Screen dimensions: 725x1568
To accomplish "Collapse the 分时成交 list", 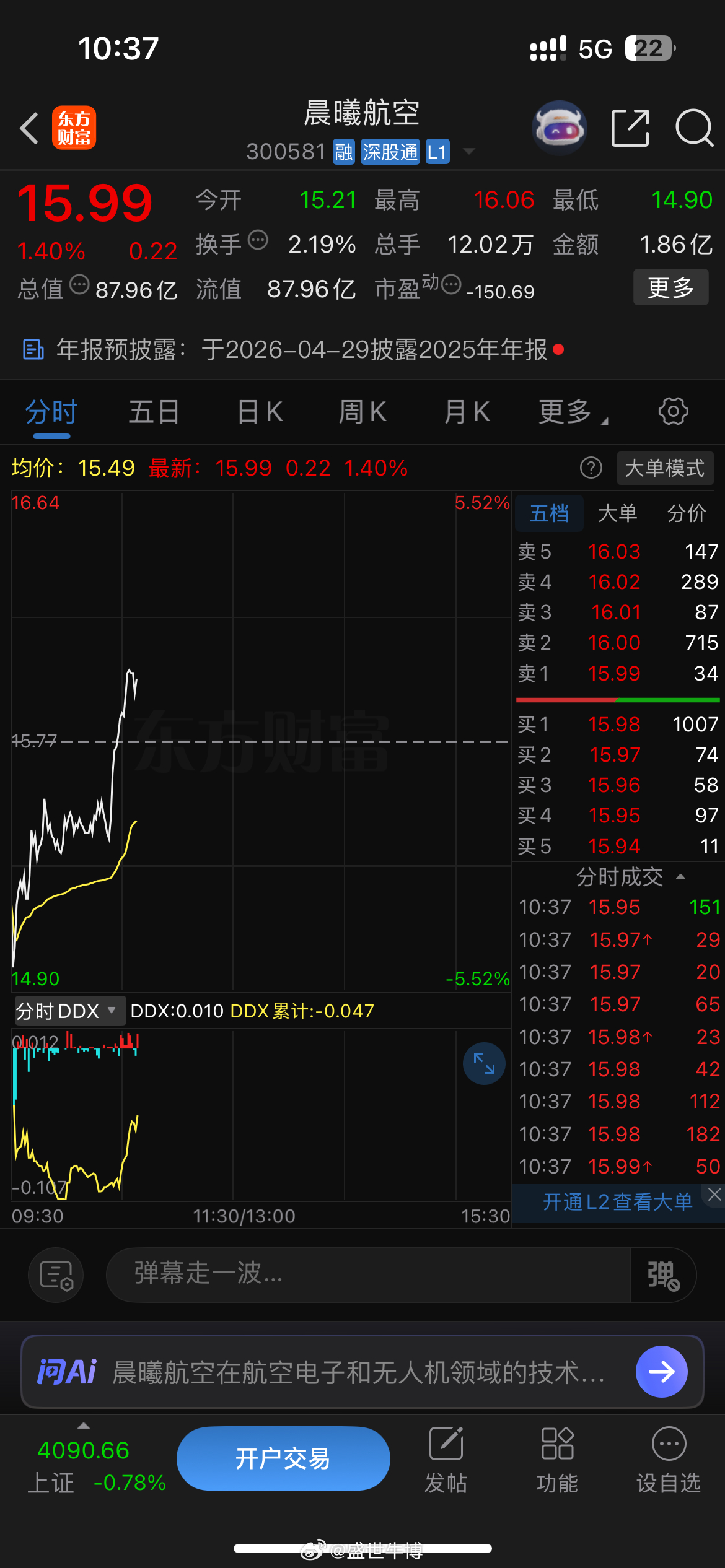I will [x=680, y=877].
